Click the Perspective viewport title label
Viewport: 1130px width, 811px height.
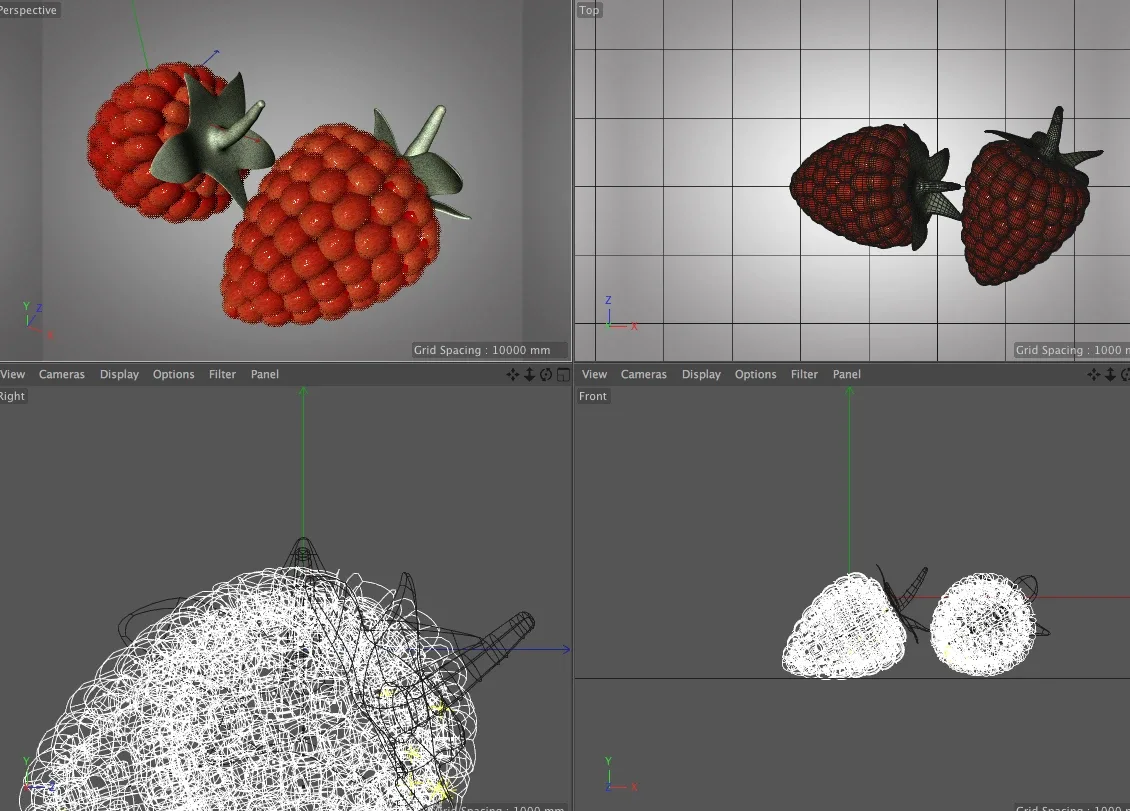point(28,10)
